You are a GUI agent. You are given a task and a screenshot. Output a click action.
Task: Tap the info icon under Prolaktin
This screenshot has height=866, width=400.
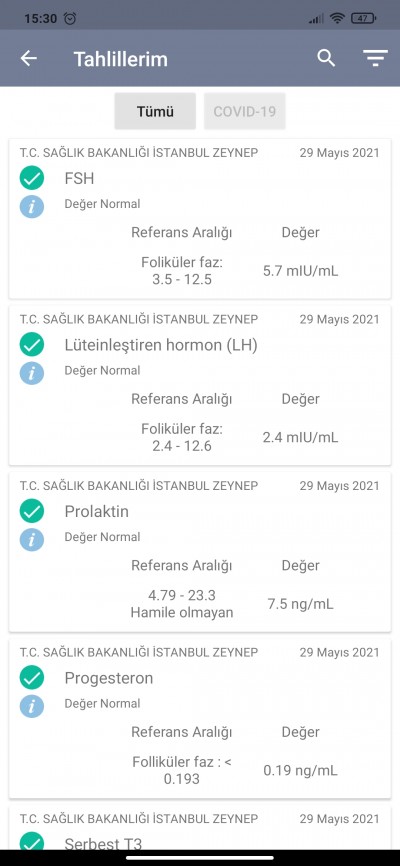click(x=32, y=539)
